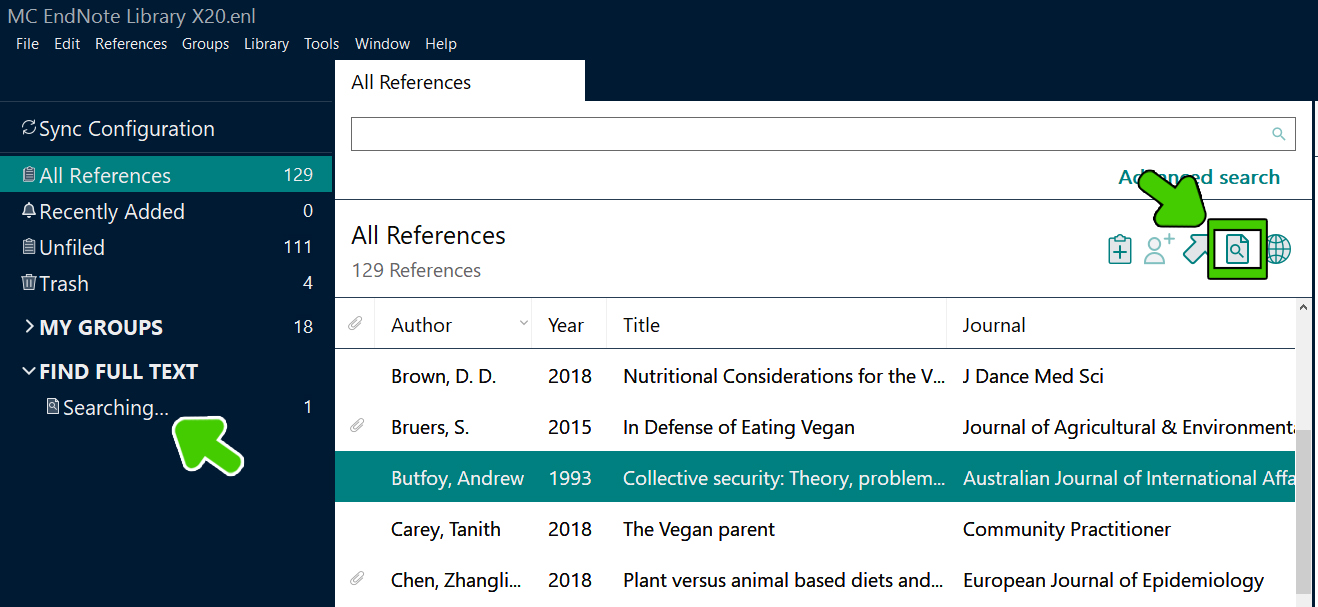Open the Library menu
The width and height of the screenshot is (1318, 607).
(266, 44)
